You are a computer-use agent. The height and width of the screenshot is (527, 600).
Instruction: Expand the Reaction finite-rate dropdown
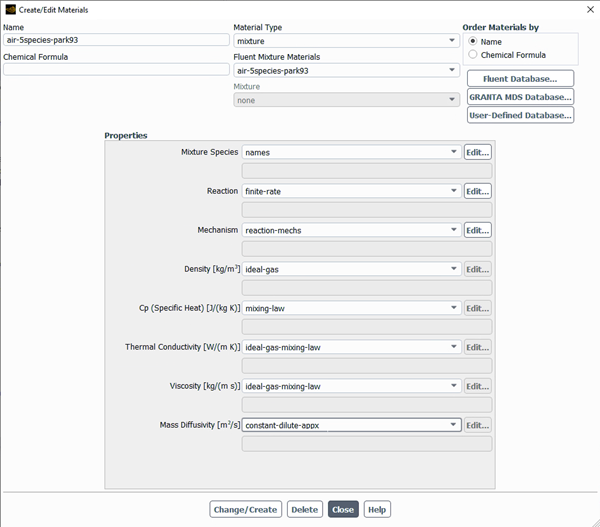(351, 191)
